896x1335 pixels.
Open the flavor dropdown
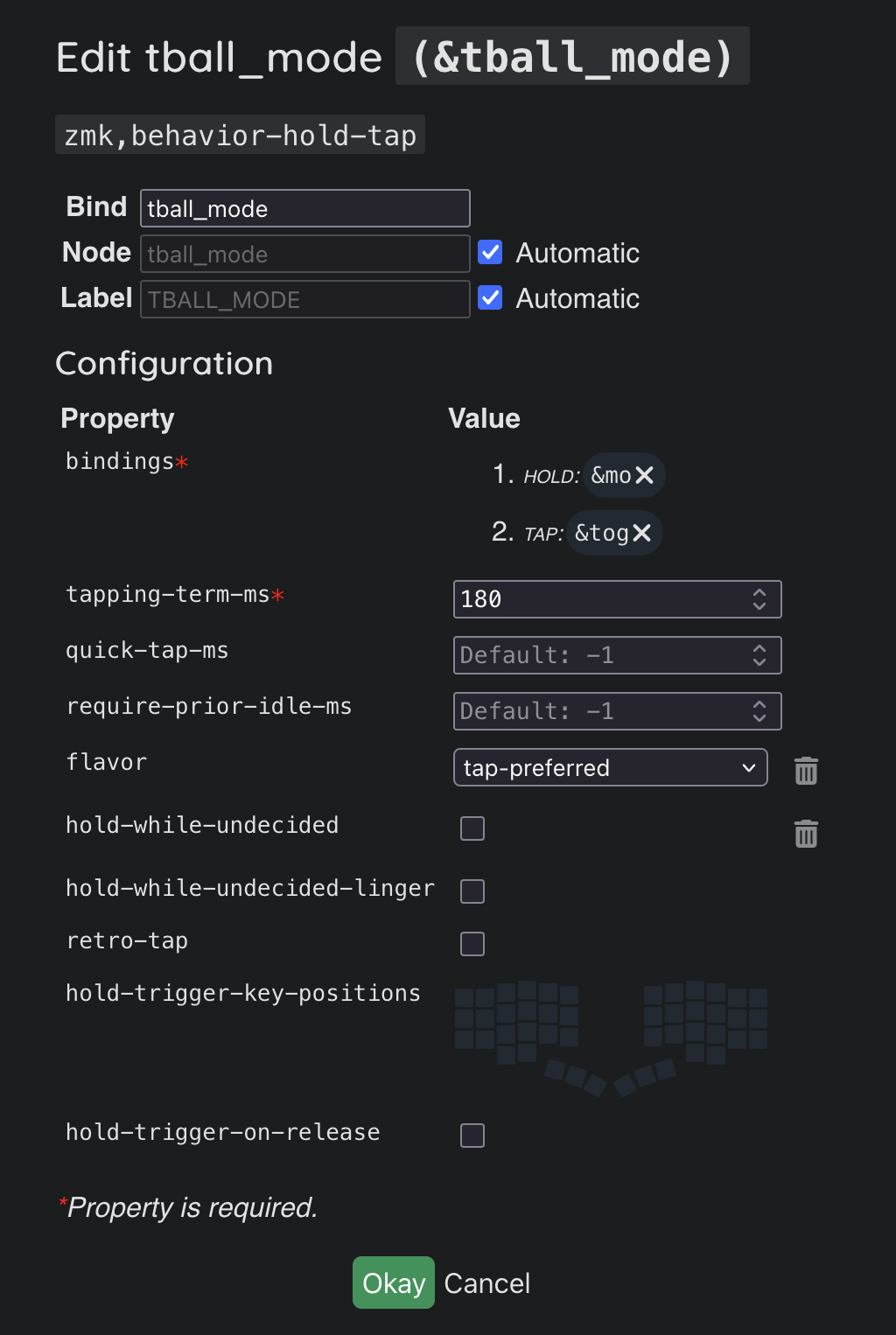pyautogui.click(x=610, y=768)
